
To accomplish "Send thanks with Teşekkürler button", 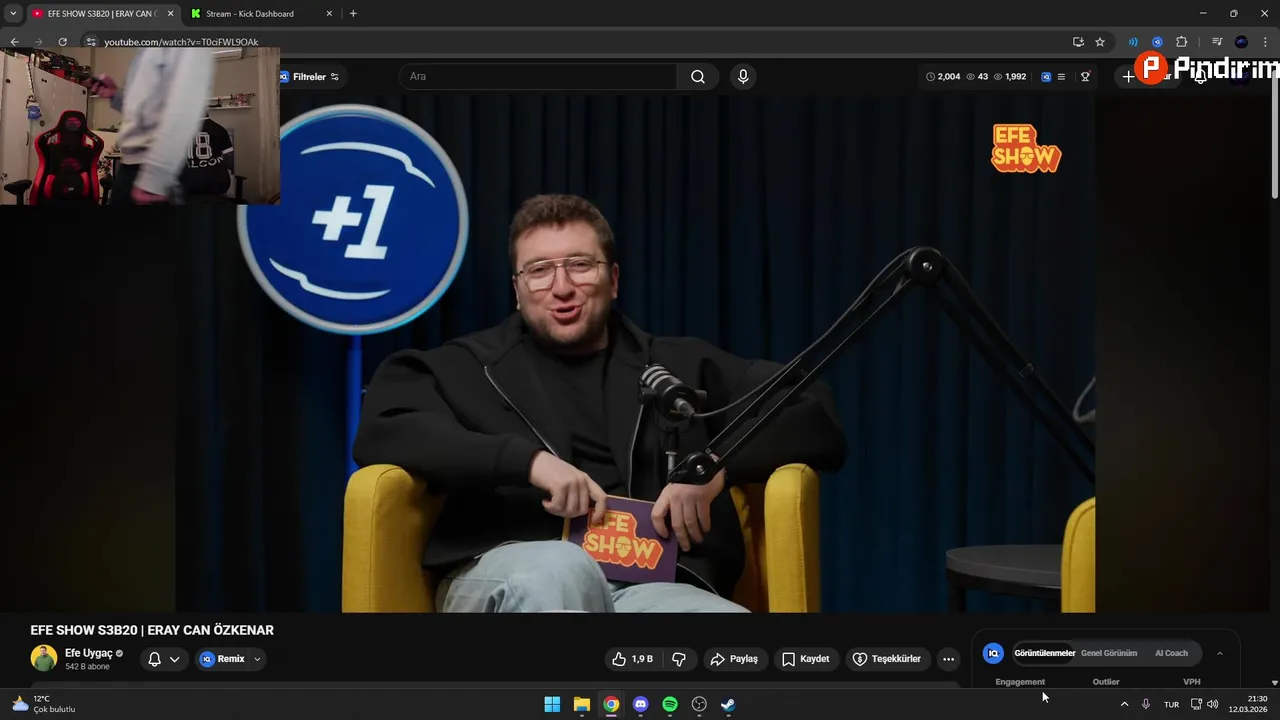I will pyautogui.click(x=887, y=659).
